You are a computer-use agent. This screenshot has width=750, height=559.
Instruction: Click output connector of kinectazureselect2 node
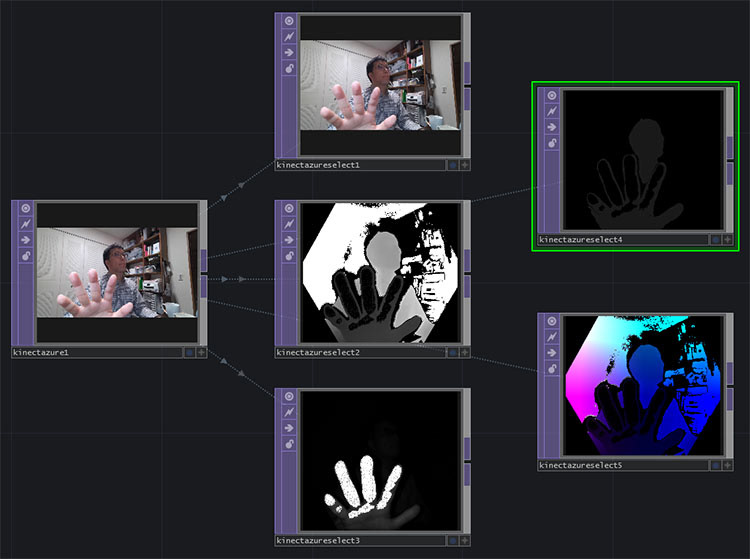point(467,260)
